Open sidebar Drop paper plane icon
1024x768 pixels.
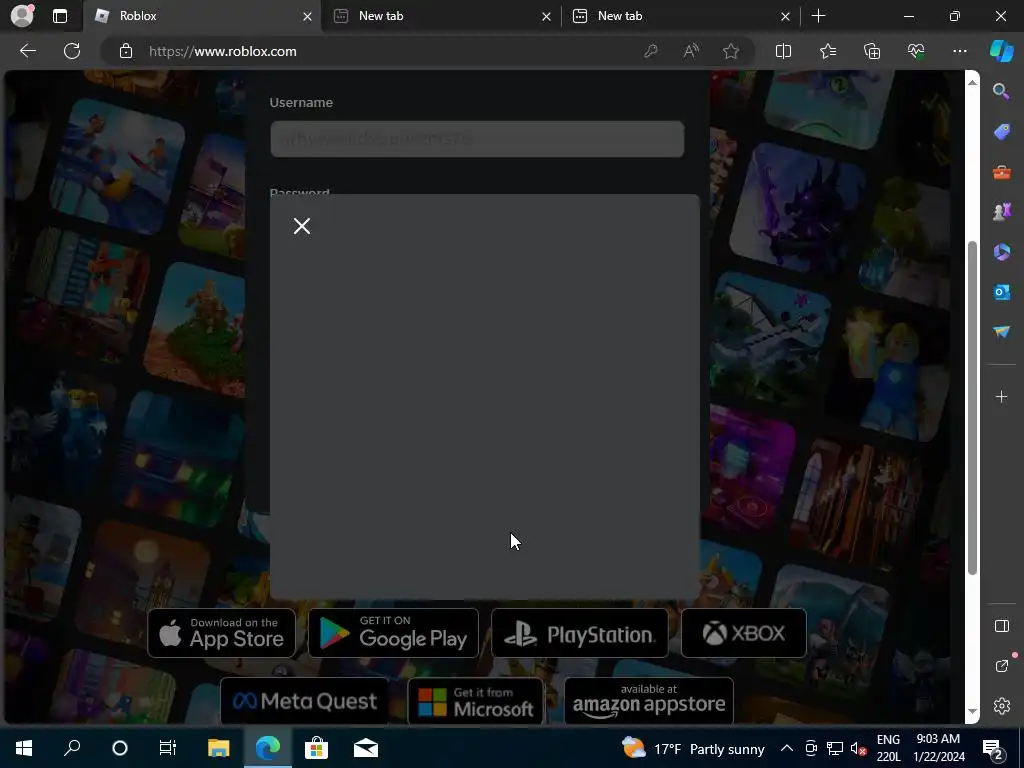1001,332
